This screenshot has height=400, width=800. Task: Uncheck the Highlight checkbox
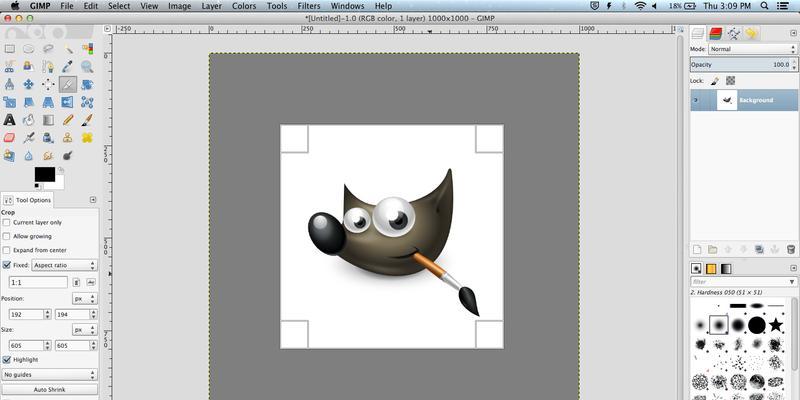coord(7,360)
